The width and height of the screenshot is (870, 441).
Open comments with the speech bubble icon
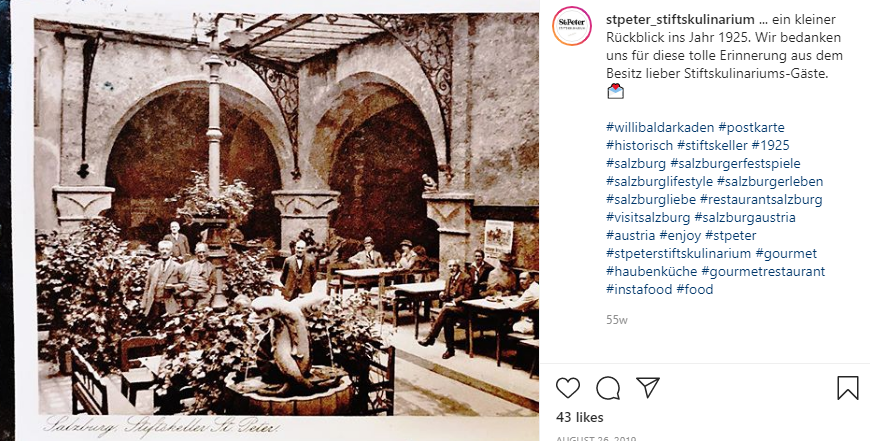coord(608,388)
